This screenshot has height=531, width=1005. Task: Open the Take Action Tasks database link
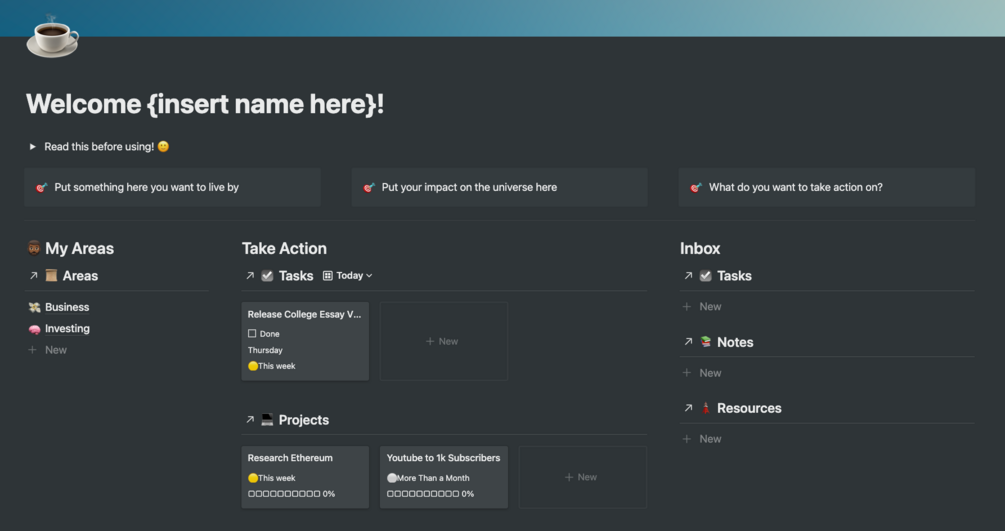tap(250, 276)
